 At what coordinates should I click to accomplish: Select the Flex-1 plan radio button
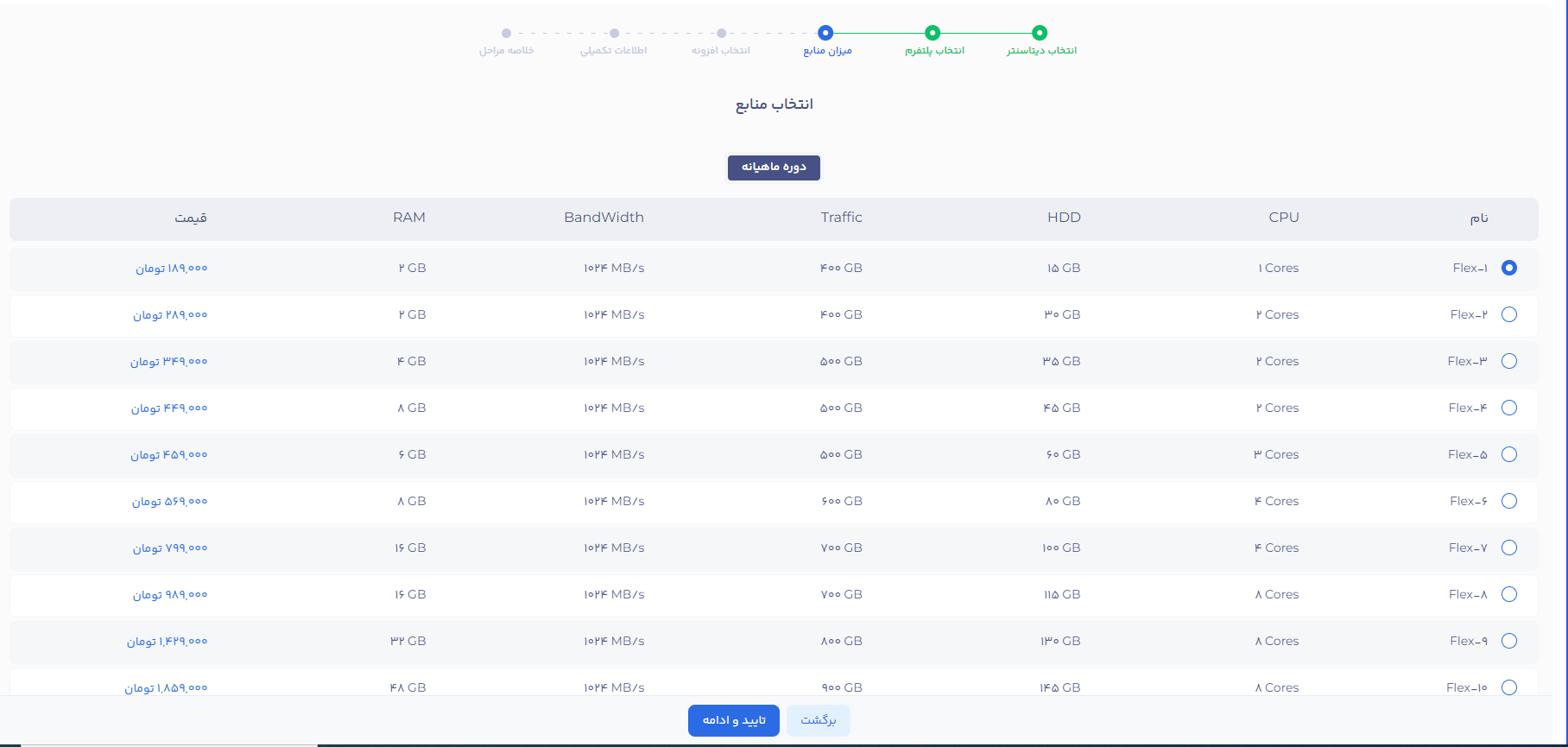1508,268
